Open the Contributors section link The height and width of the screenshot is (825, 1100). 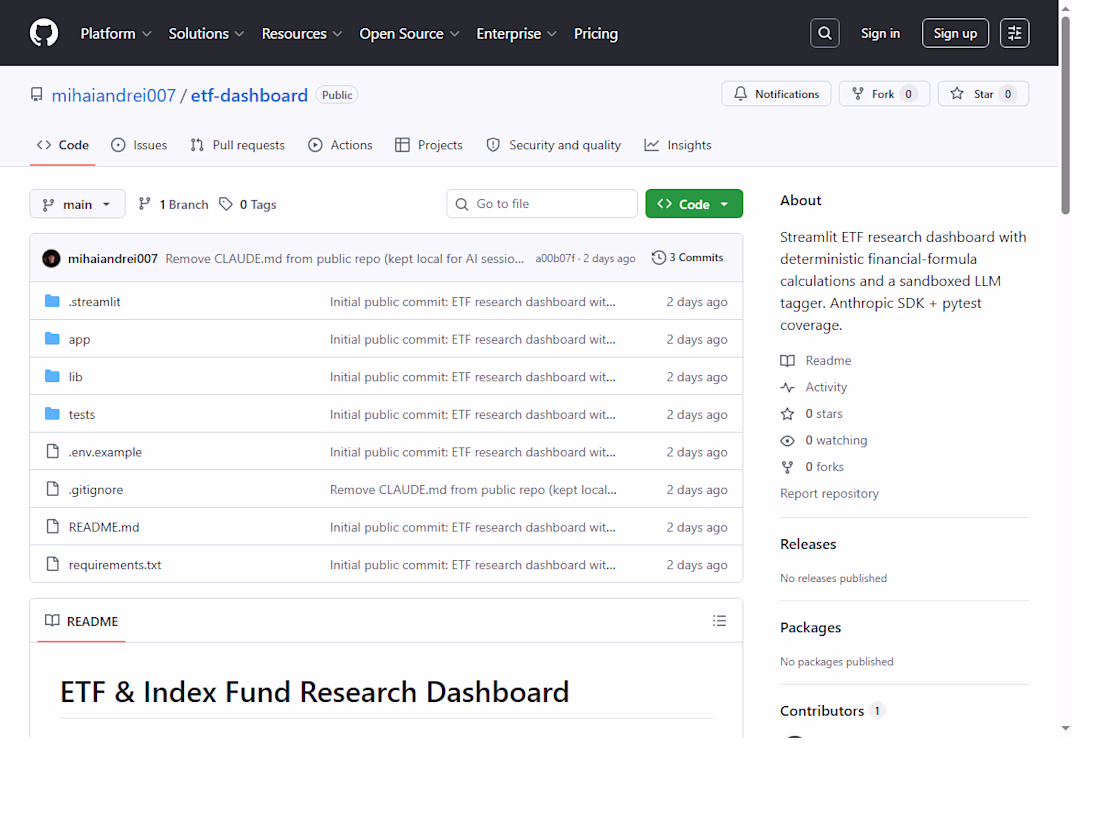822,711
